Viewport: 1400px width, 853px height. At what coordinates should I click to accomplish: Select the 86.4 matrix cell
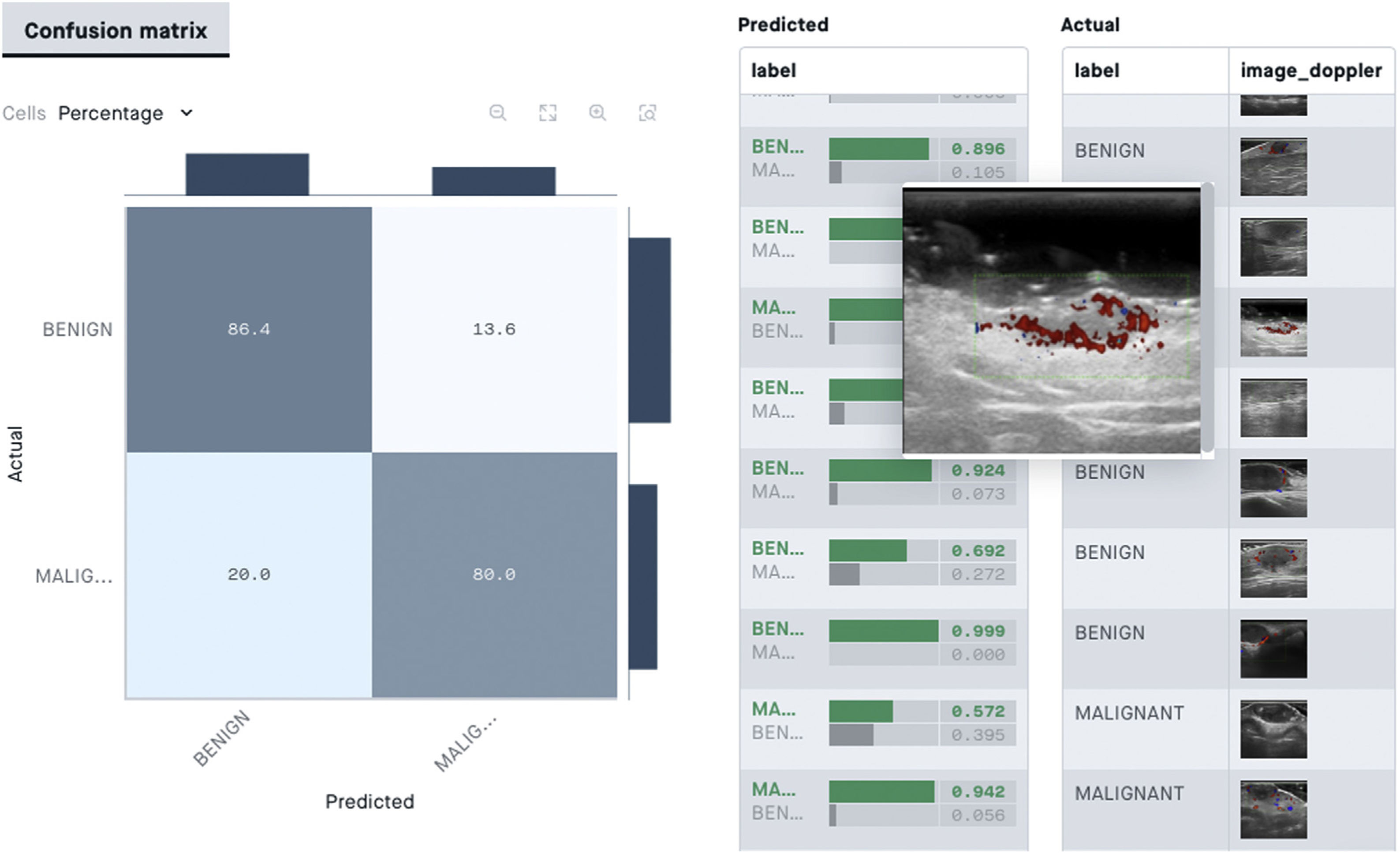tap(249, 329)
